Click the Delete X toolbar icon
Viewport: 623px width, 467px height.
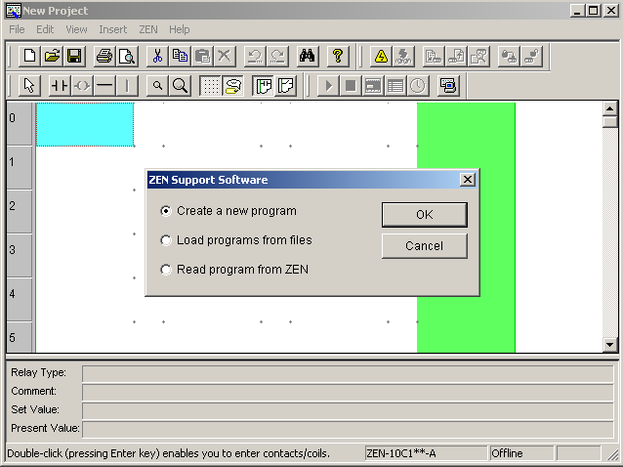coord(224,56)
